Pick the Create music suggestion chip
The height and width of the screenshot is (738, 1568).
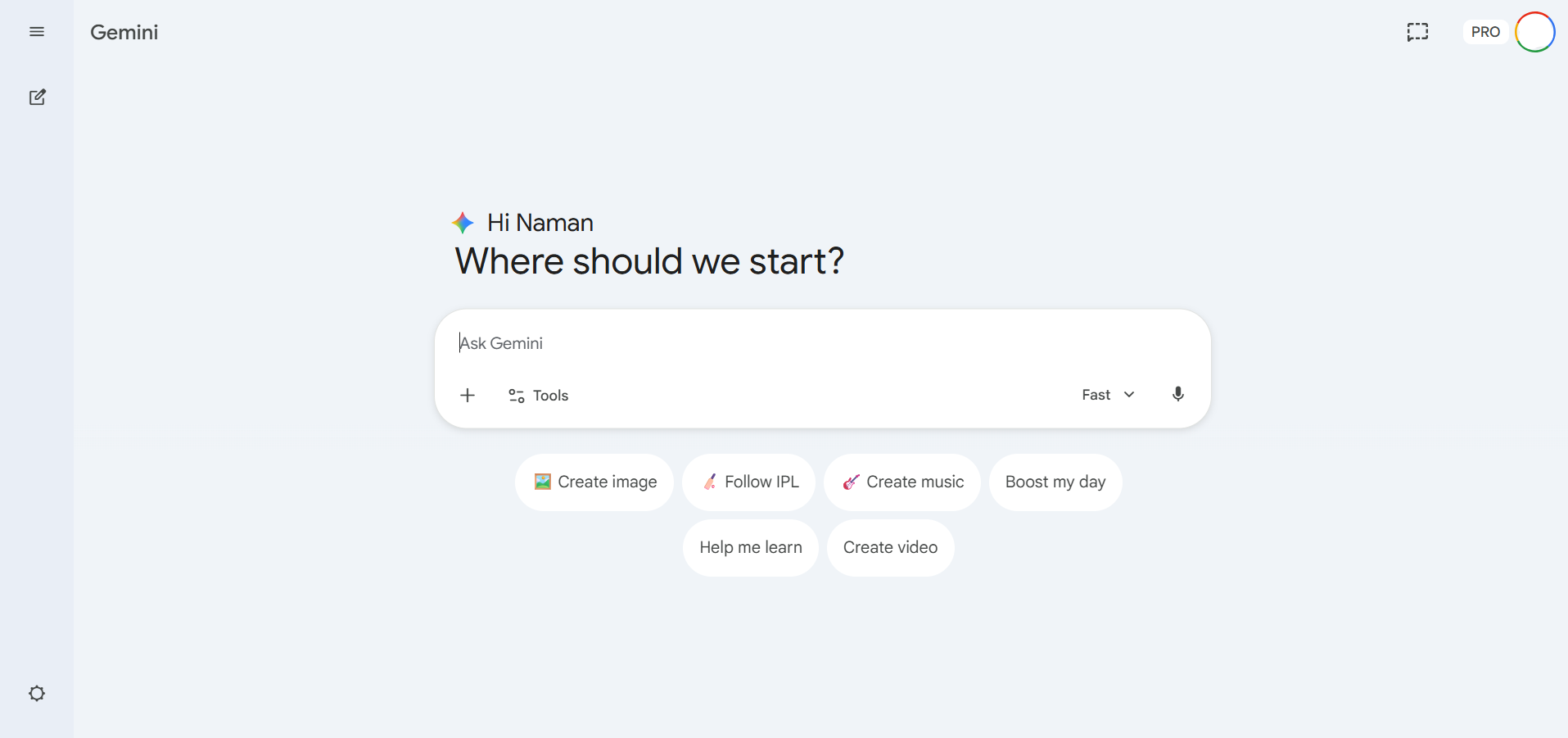click(x=902, y=482)
